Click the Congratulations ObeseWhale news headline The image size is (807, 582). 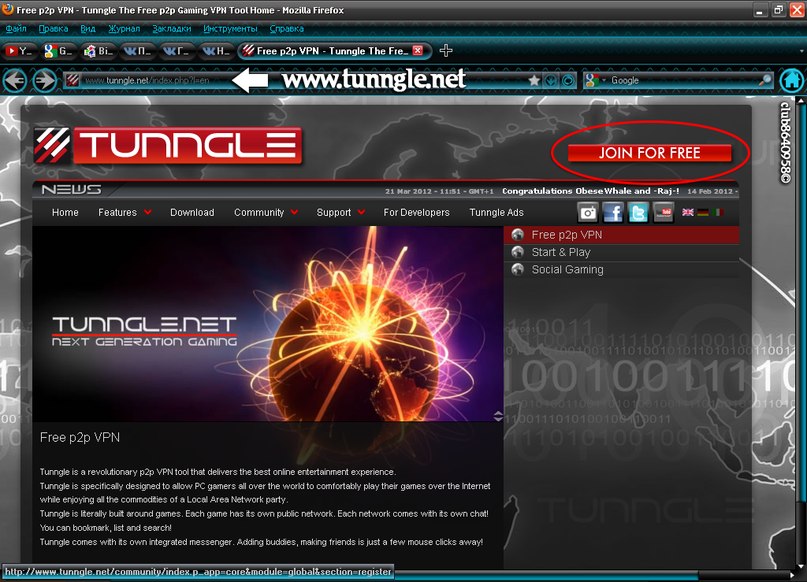coord(590,191)
